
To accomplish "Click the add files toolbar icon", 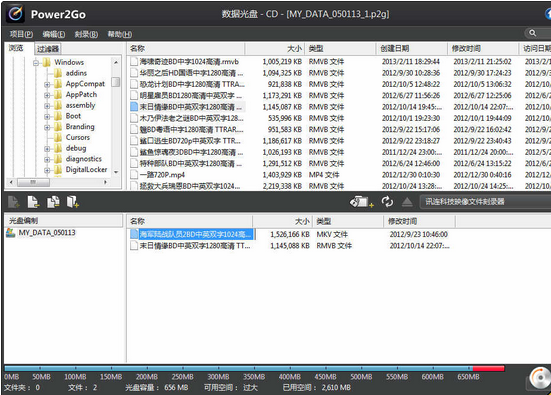I will [13, 202].
